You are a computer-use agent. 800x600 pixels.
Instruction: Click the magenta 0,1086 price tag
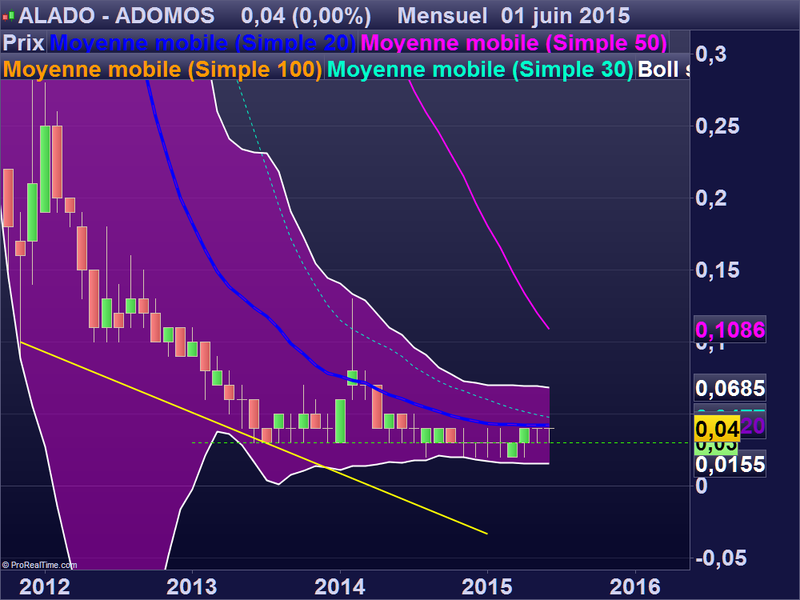pos(730,330)
